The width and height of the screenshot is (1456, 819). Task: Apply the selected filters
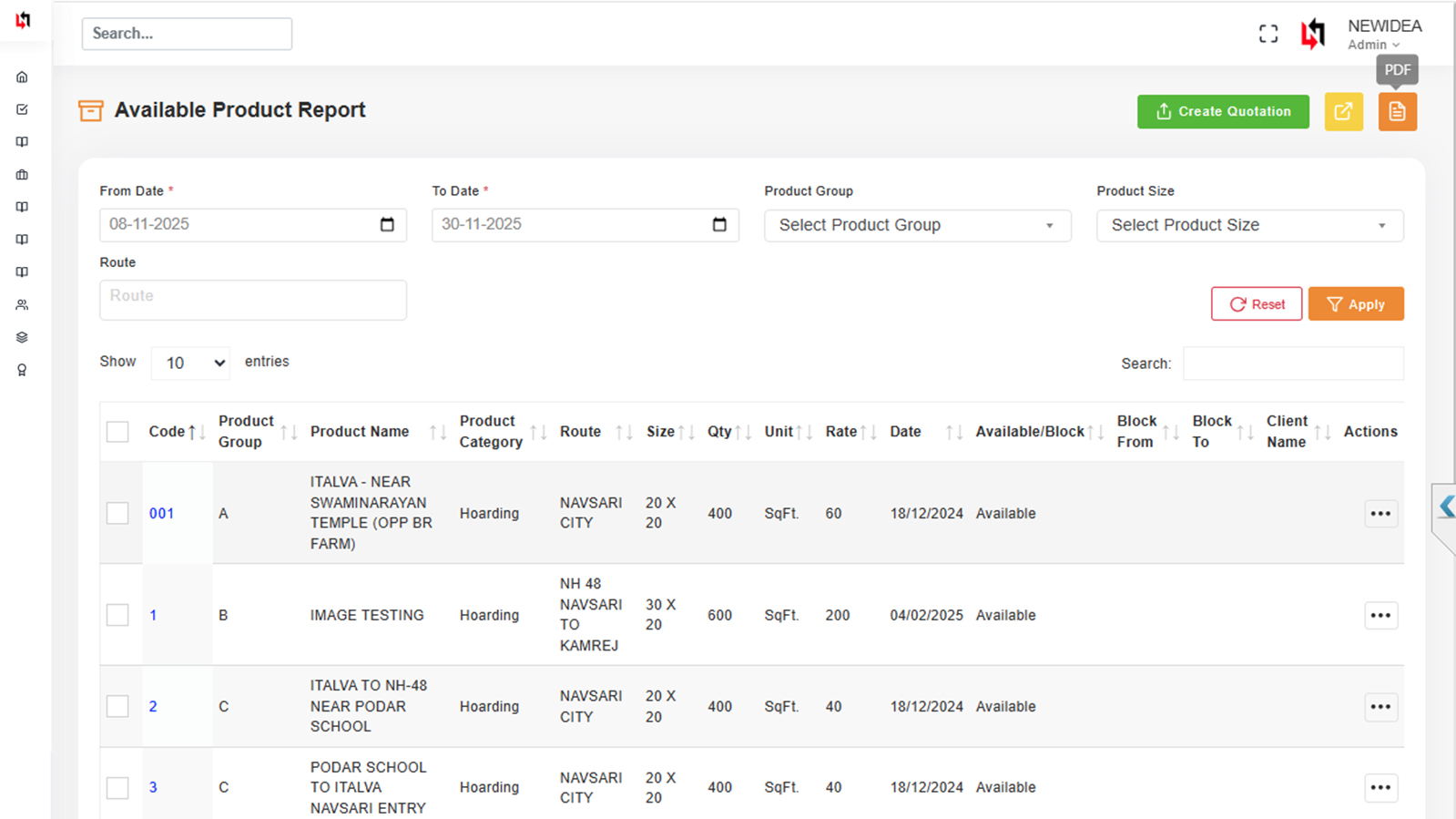click(x=1355, y=304)
